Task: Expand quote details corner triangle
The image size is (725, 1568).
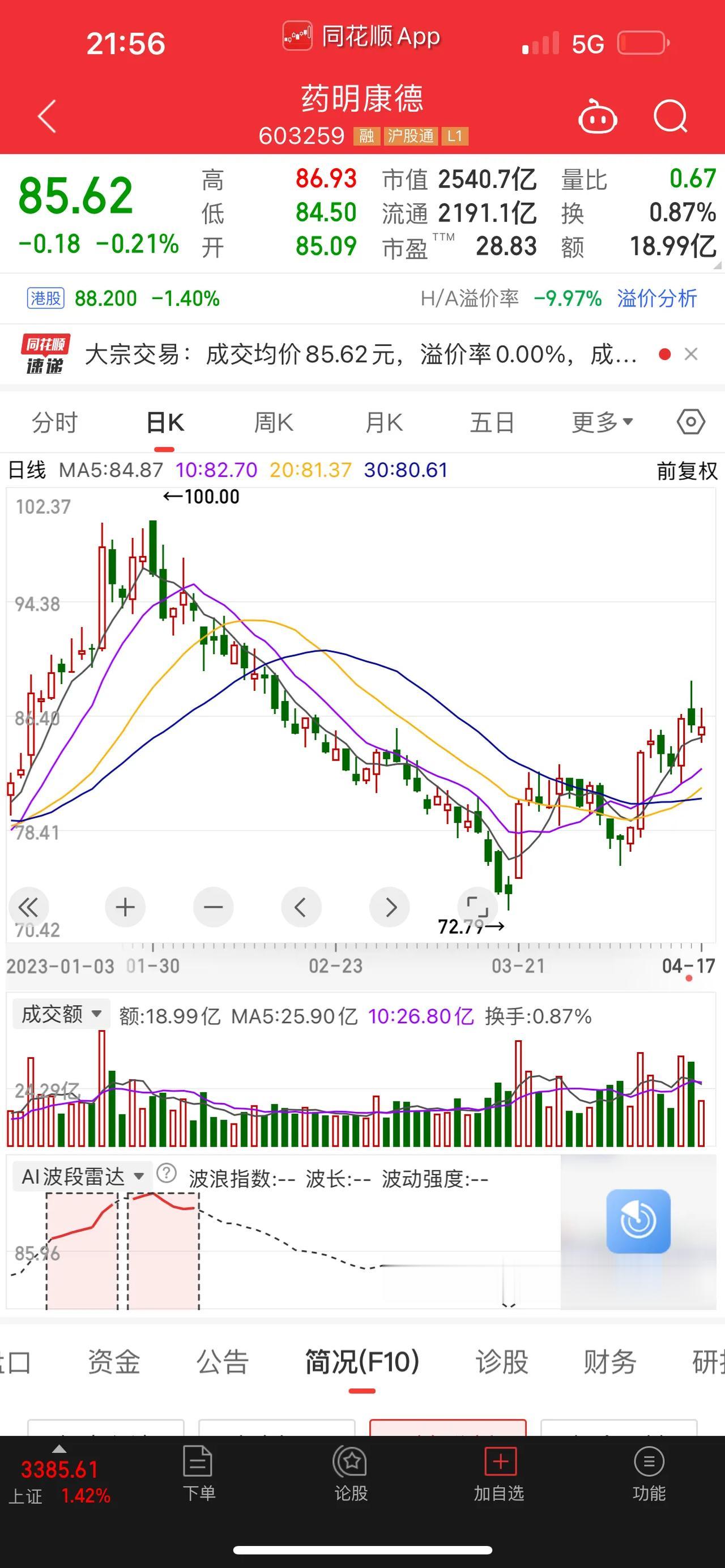Action: click(x=717, y=265)
